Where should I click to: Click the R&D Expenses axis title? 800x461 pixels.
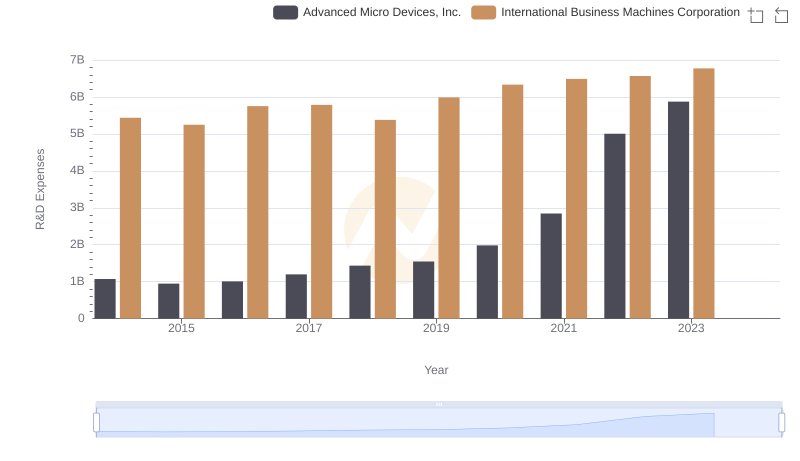[x=40, y=189]
